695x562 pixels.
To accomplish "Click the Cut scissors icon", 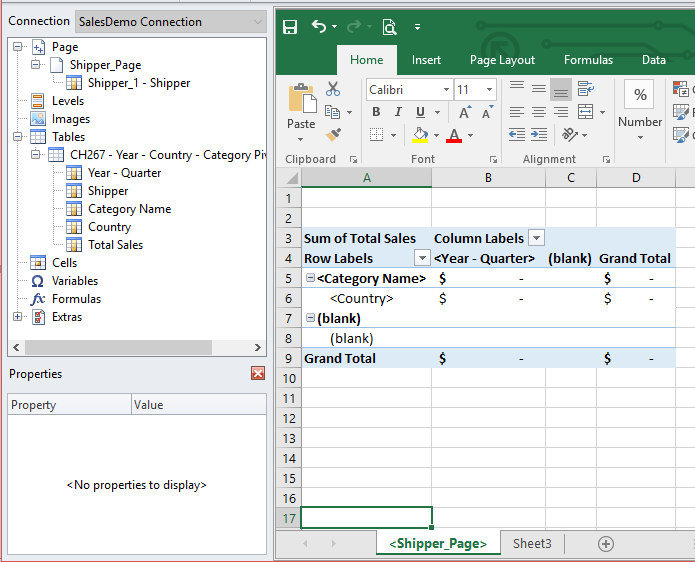I will tap(333, 90).
